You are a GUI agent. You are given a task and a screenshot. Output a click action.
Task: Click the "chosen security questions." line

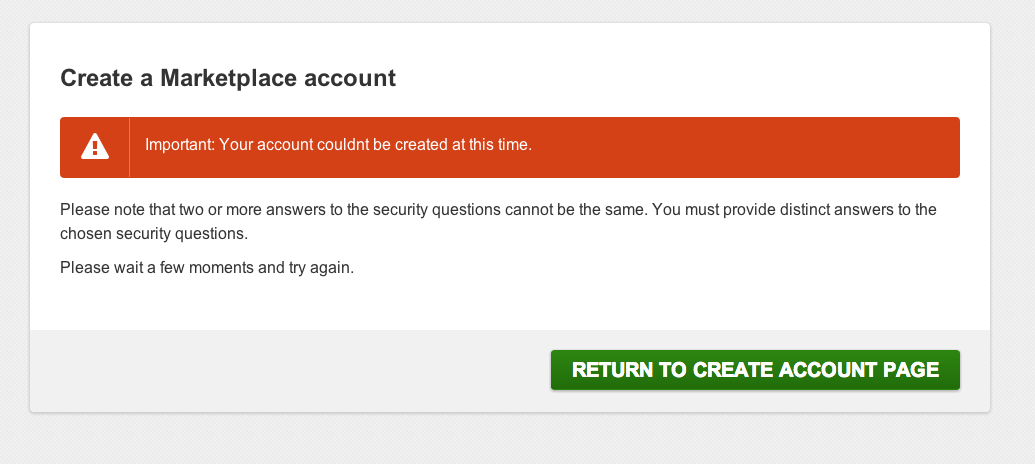(153, 234)
